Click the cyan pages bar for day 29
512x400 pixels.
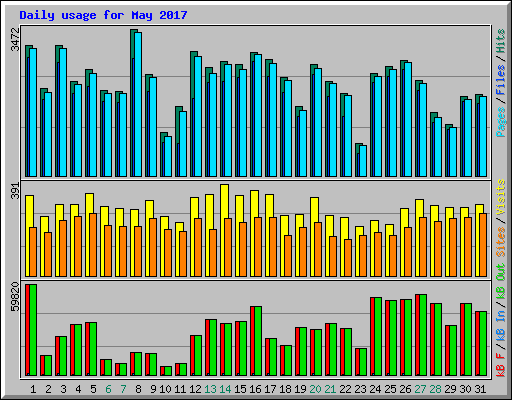(x=453, y=152)
